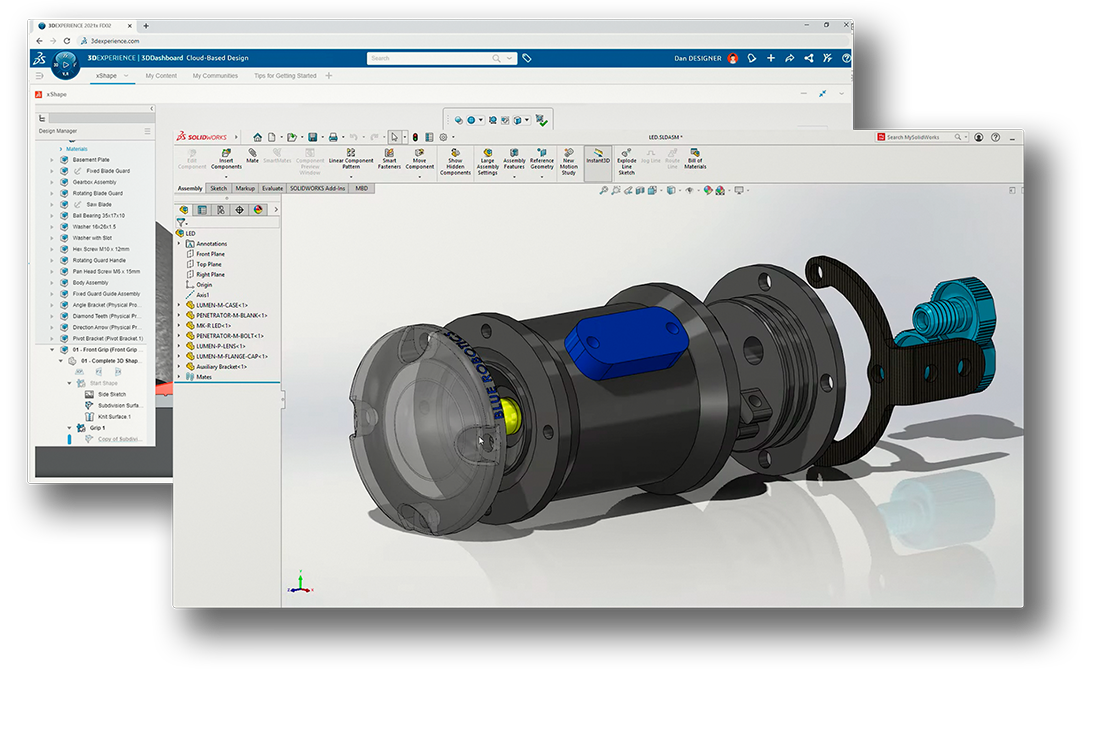The width and height of the screenshot is (1100, 750).
Task: Select Front Plane in the feature tree
Action: (x=210, y=254)
